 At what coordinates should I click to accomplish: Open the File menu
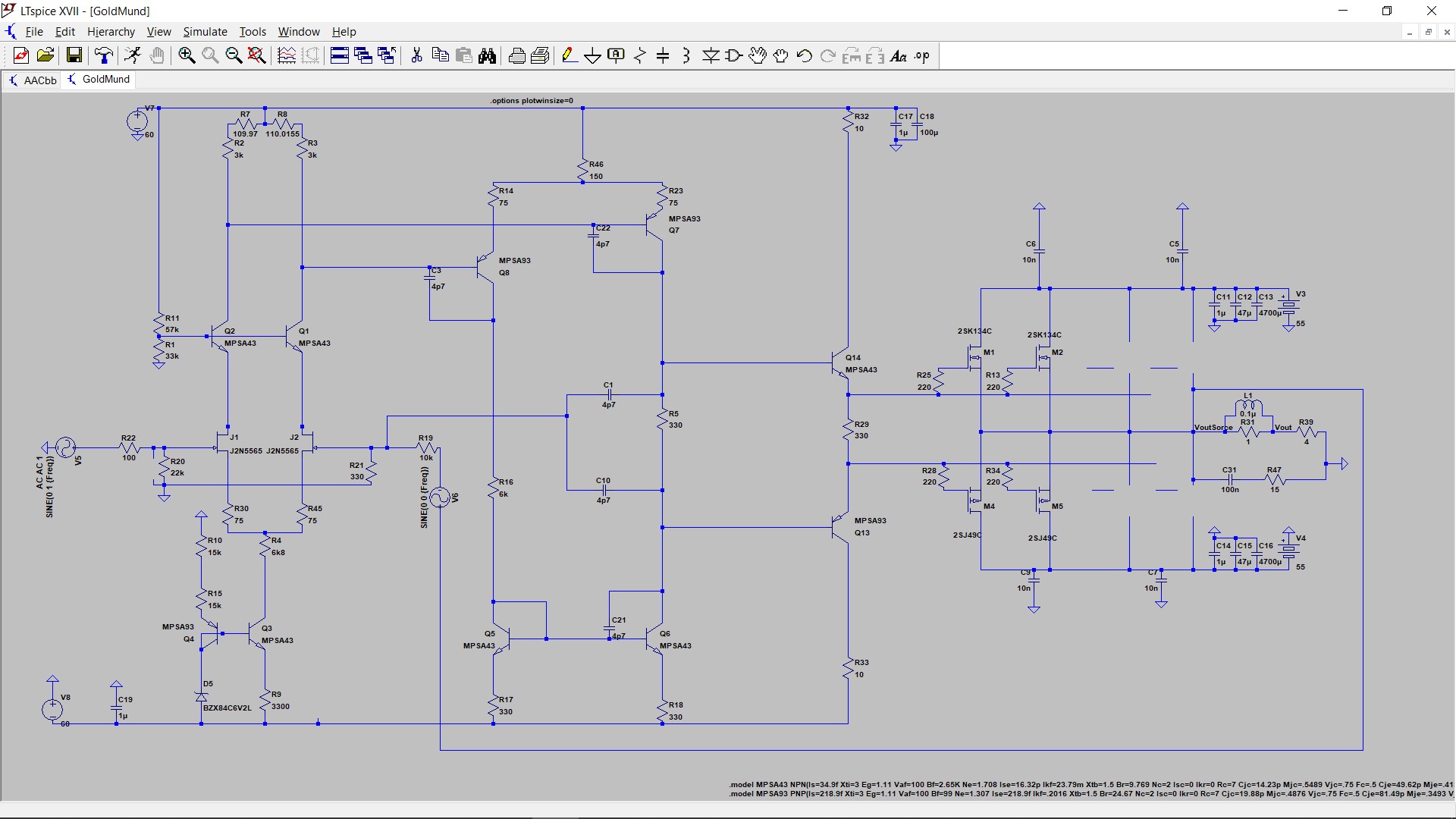point(34,32)
